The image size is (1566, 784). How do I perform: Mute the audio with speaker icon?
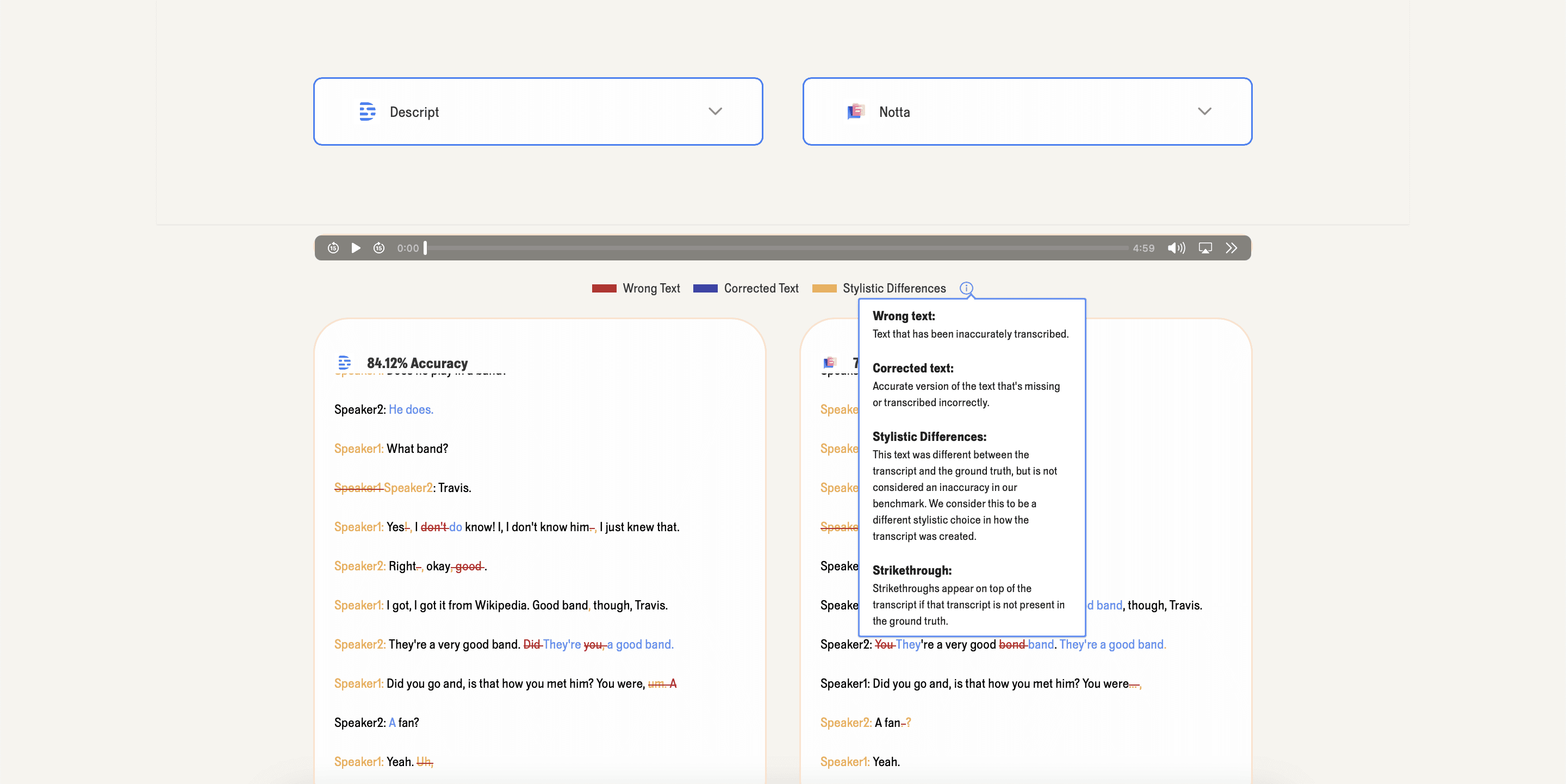[1176, 248]
